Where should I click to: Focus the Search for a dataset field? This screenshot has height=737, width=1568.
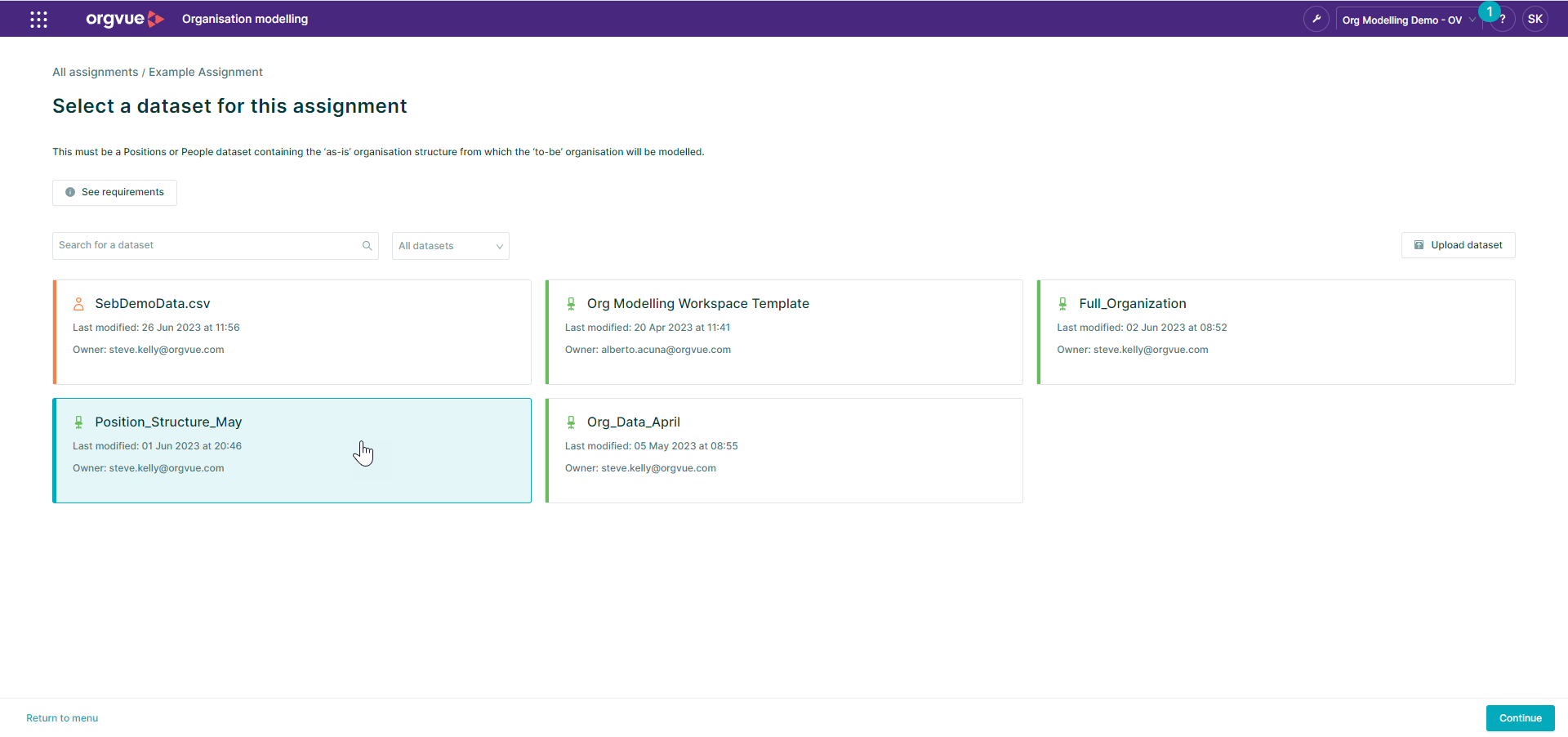pyautogui.click(x=216, y=246)
